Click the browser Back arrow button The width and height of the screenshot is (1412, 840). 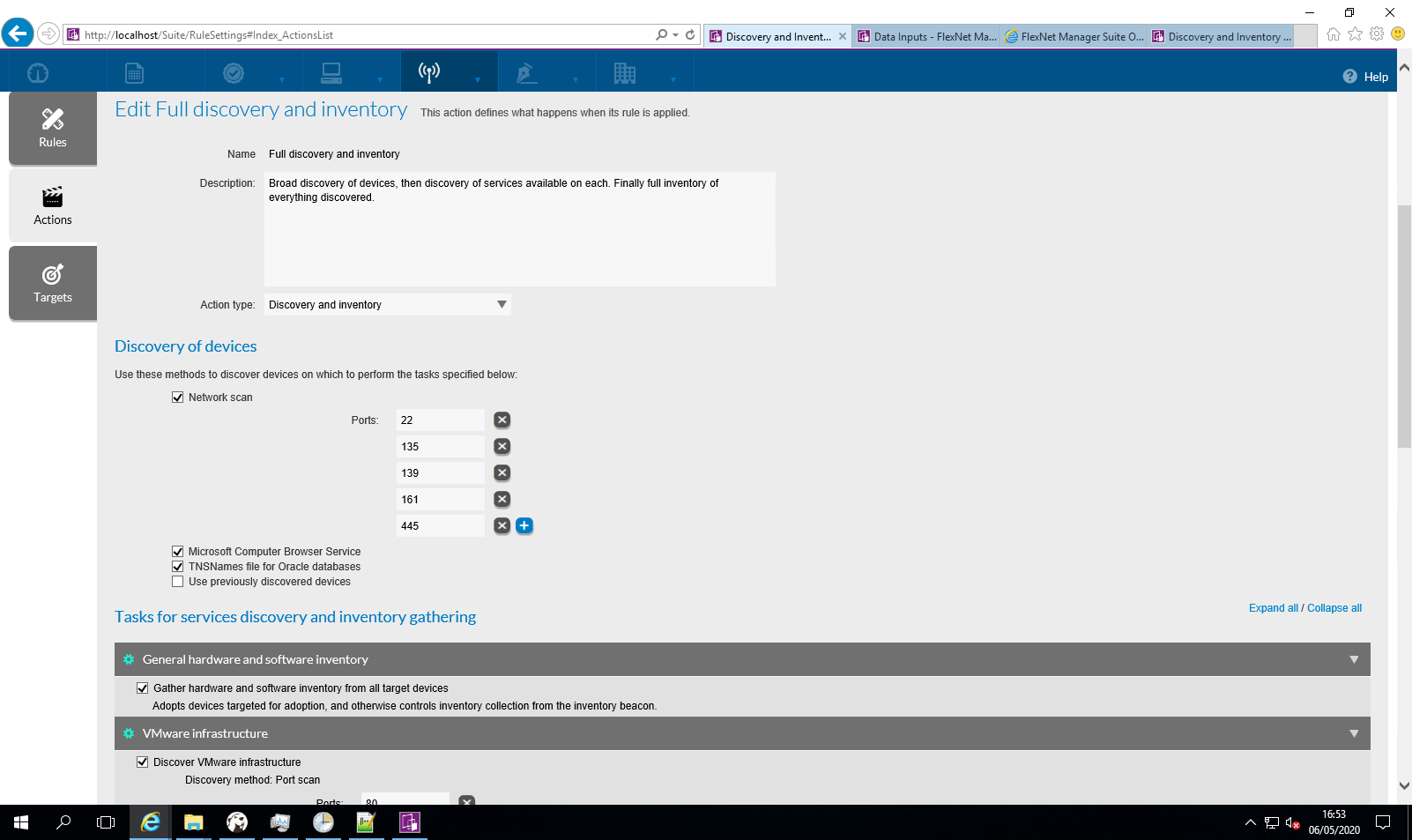(x=17, y=33)
